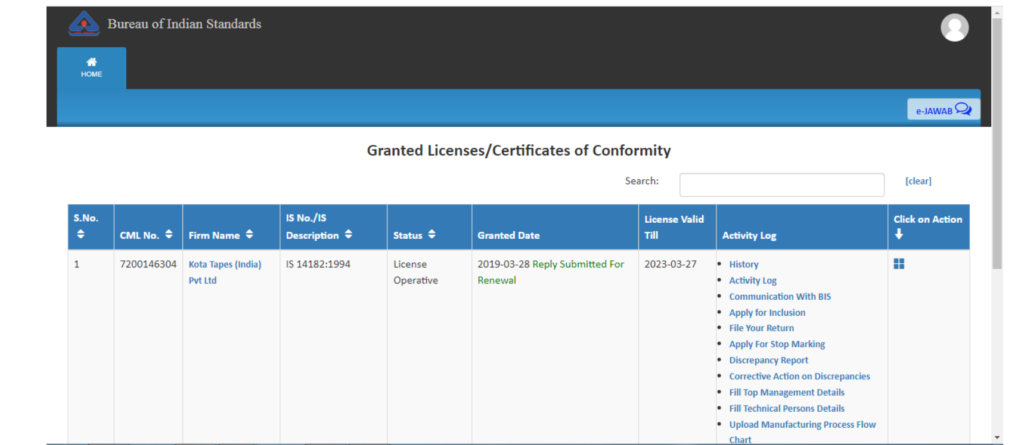
Task: Open Kota Tapes (India) Pvt Ltd link
Action: [225, 272]
